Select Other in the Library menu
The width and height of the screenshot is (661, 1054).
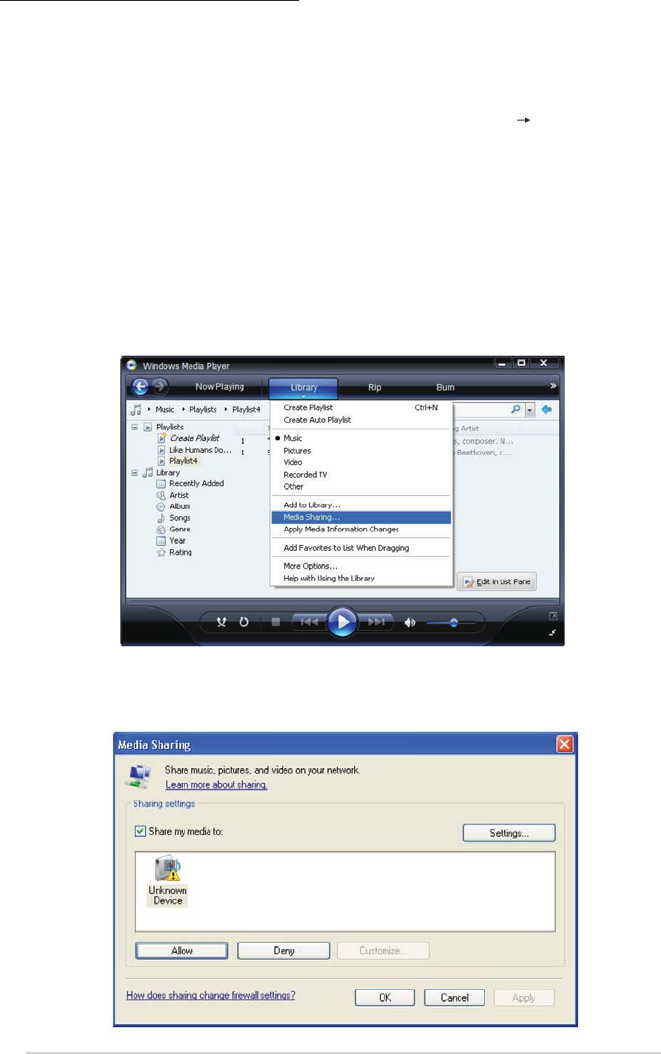click(x=360, y=487)
